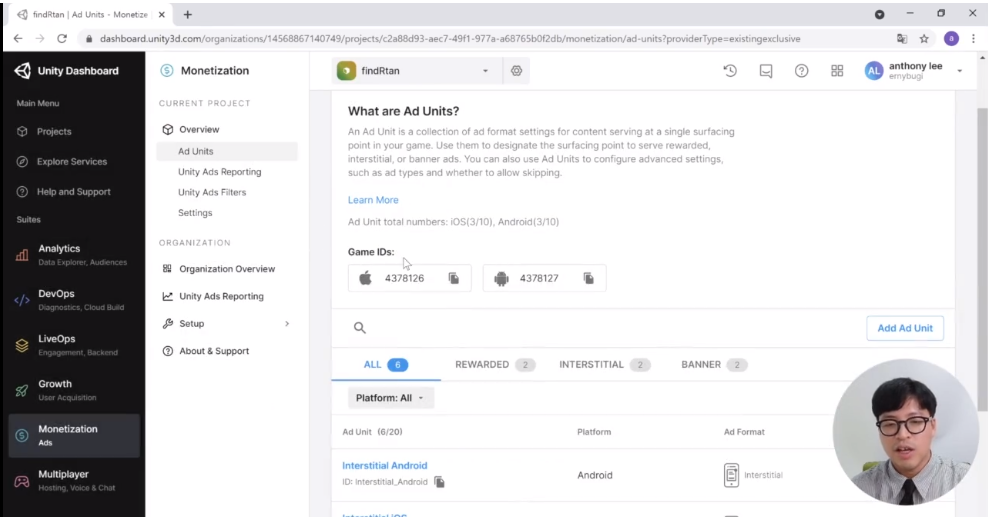Open Explore Services menu item
The image size is (988, 517).
pyautogui.click(x=71, y=162)
